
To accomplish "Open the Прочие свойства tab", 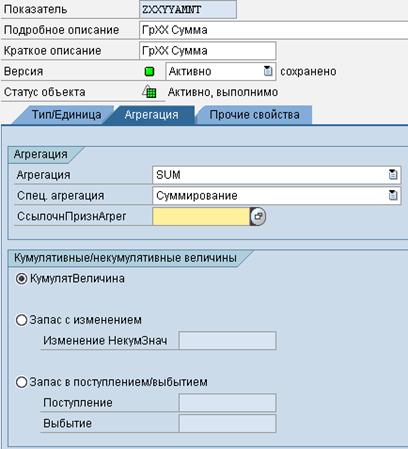I will [x=254, y=115].
